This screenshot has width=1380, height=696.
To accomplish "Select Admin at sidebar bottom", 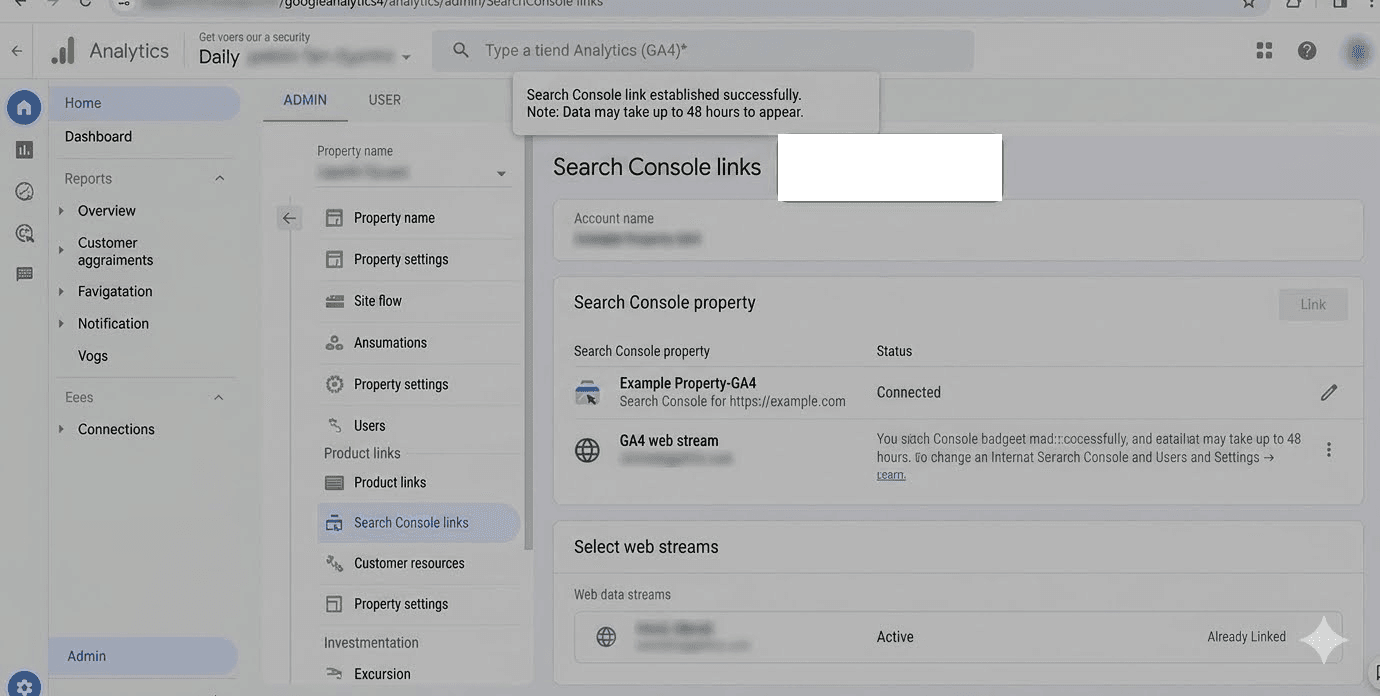I will click(143, 656).
